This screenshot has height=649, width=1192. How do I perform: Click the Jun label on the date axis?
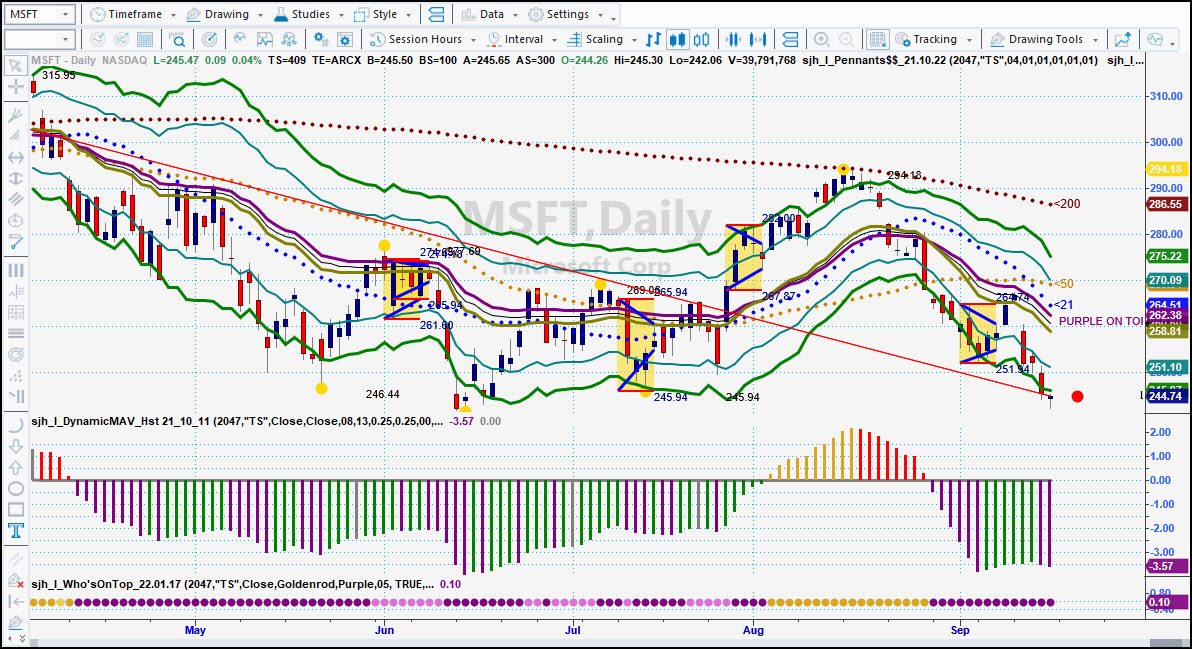point(385,630)
